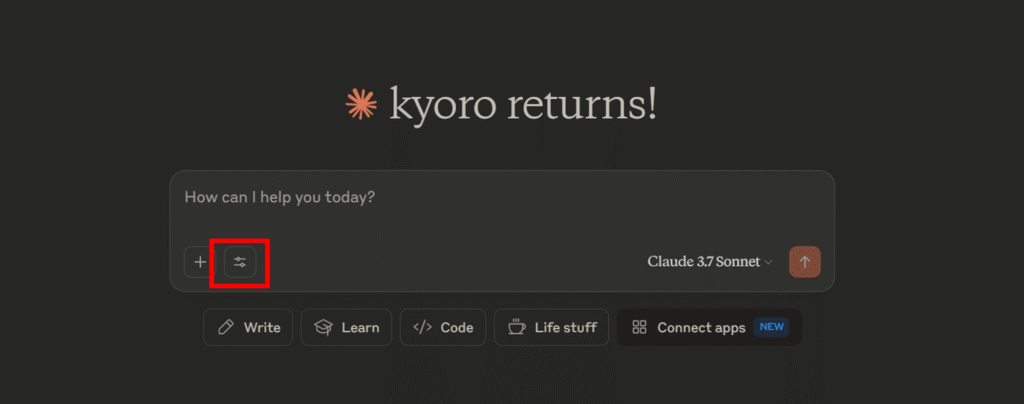Pick the Code suggestion label
Viewport: 1024px width, 404px height.
point(456,328)
